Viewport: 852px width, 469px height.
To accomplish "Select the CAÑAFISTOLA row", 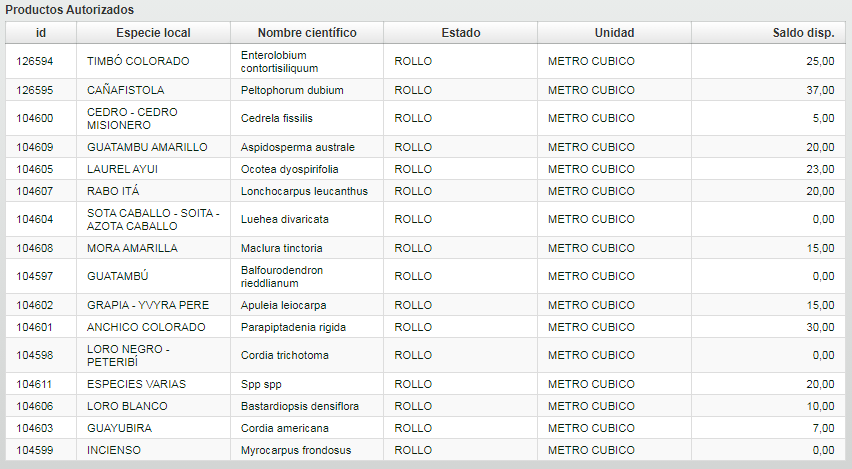I will point(425,90).
